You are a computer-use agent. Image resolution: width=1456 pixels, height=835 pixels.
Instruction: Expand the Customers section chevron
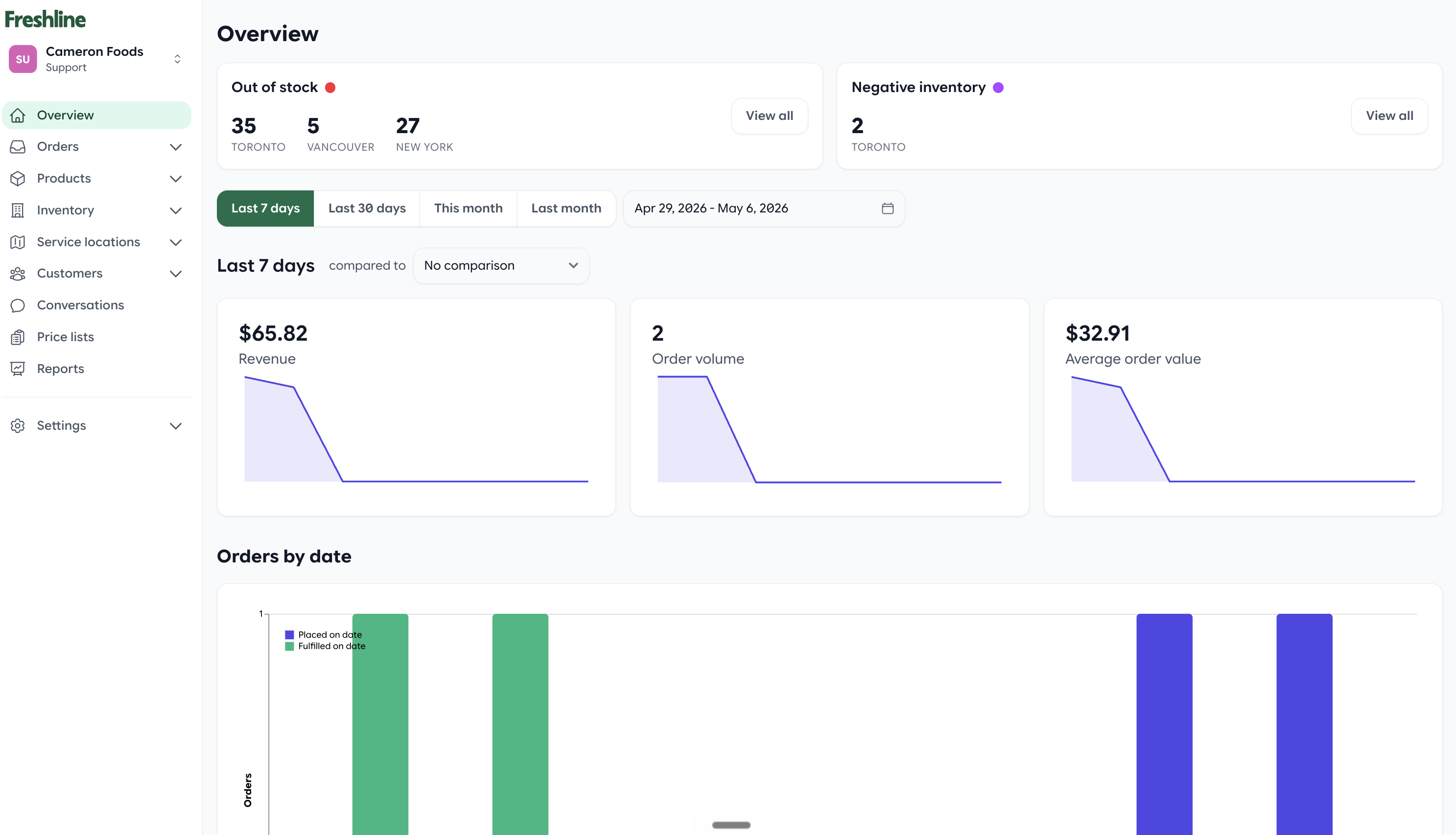coord(176,274)
